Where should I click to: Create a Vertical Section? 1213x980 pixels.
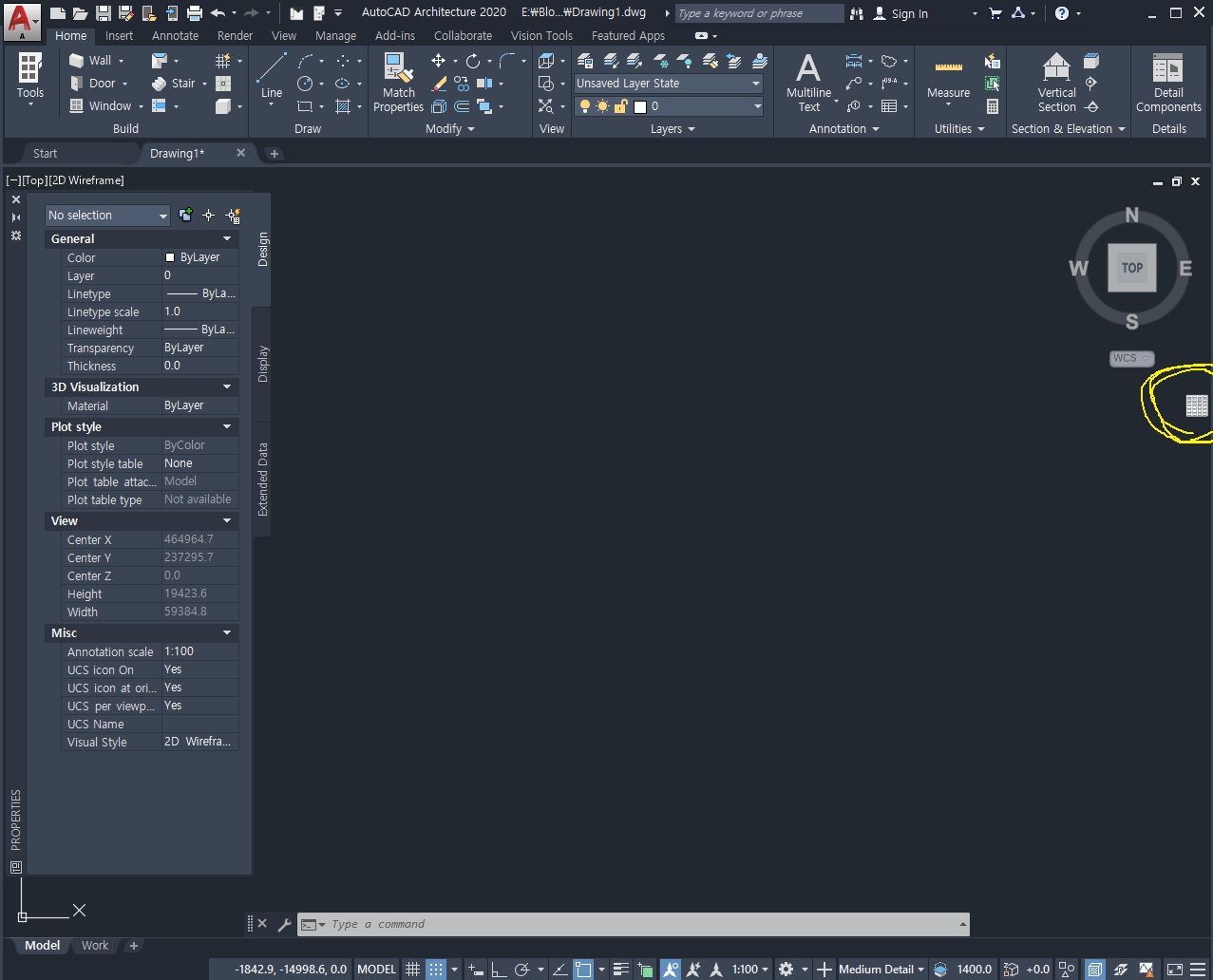coord(1056,83)
